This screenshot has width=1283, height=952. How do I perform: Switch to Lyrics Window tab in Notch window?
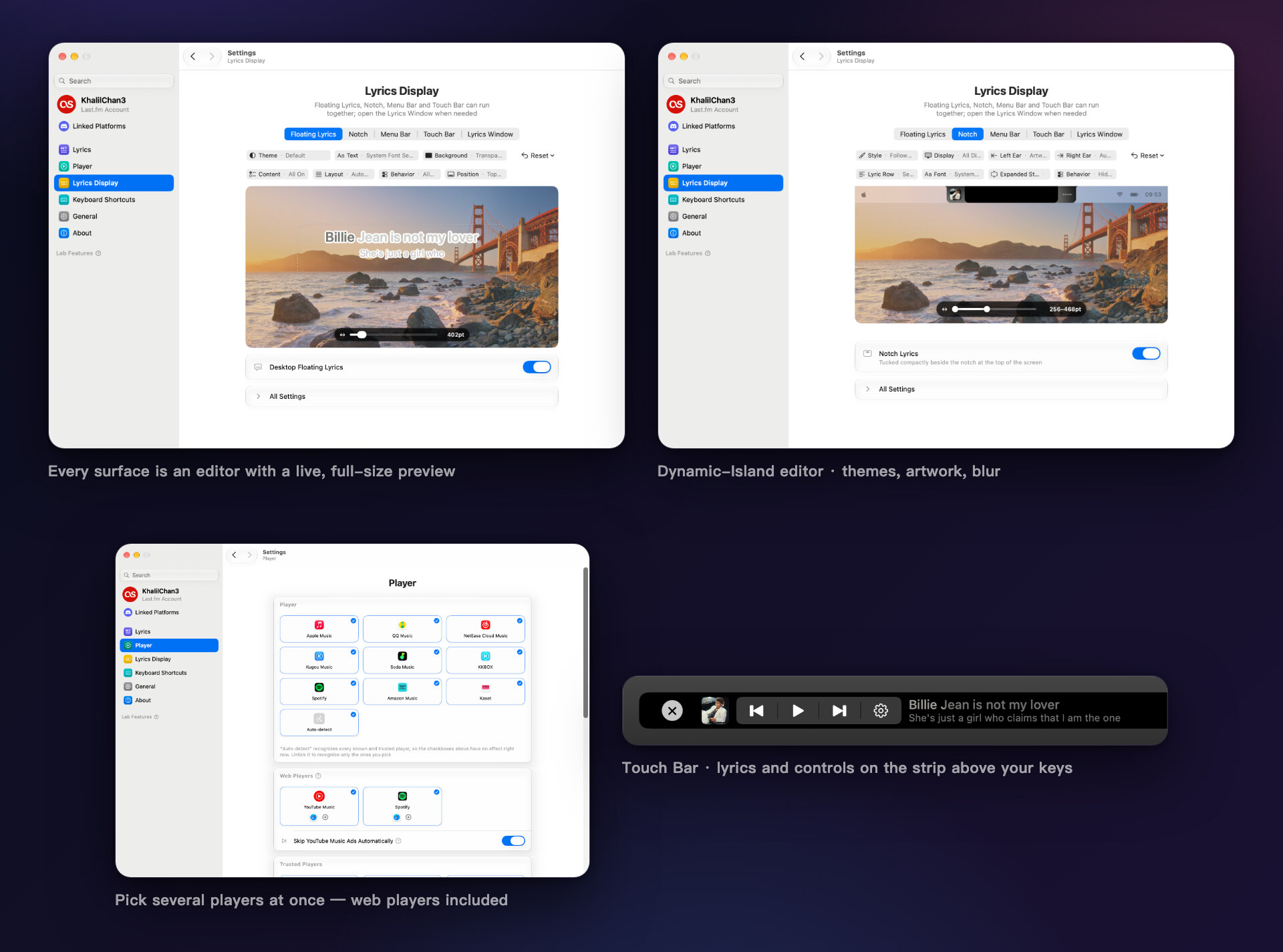click(x=1100, y=134)
